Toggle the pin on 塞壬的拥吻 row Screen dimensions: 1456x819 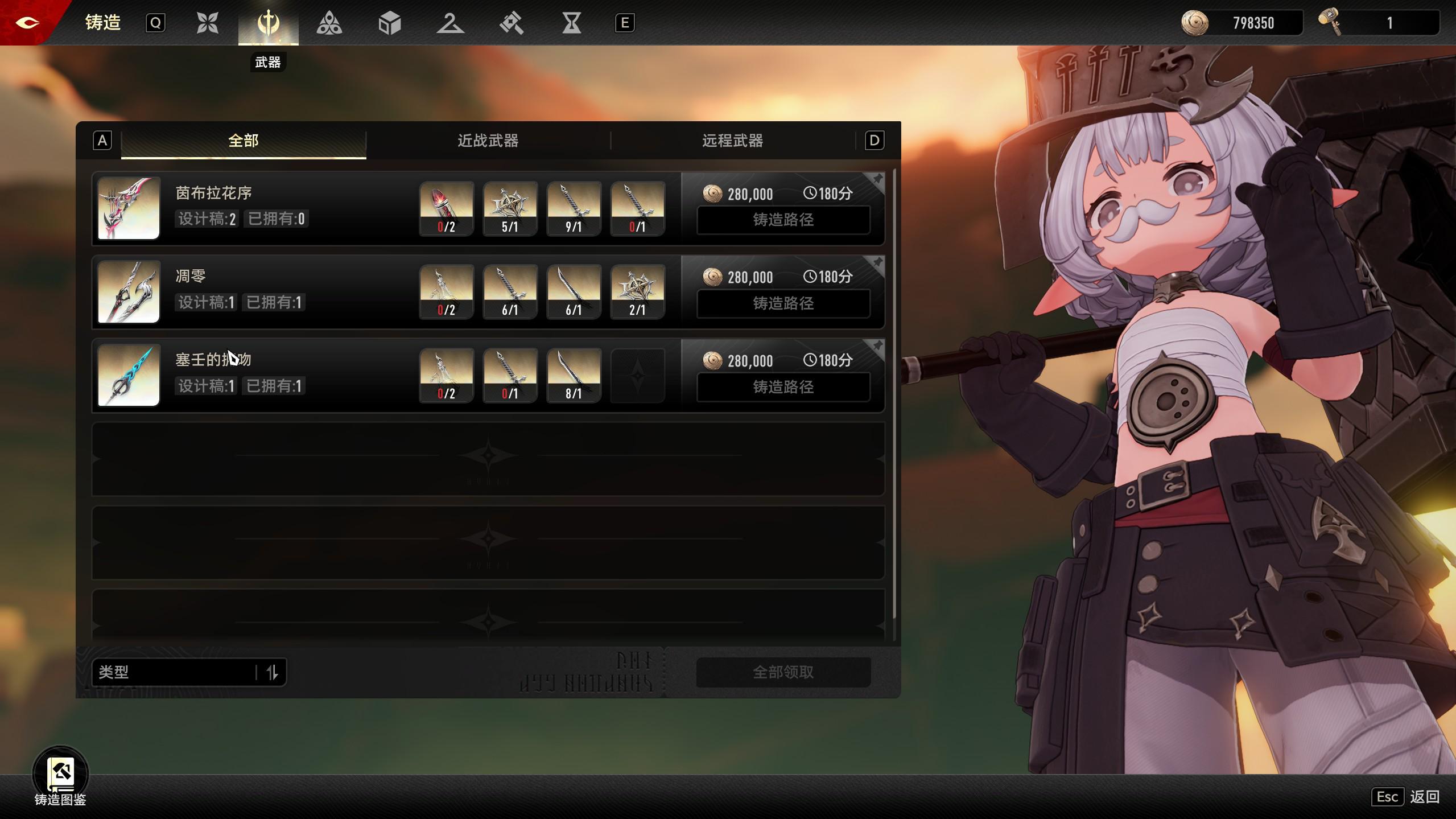(x=877, y=346)
